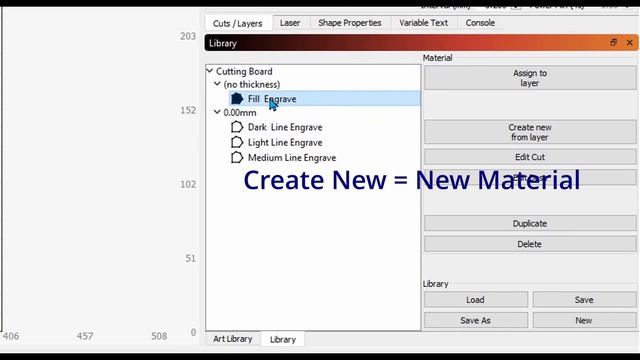Close the Library panel
Viewport: 640px width, 360px height.
(x=629, y=42)
